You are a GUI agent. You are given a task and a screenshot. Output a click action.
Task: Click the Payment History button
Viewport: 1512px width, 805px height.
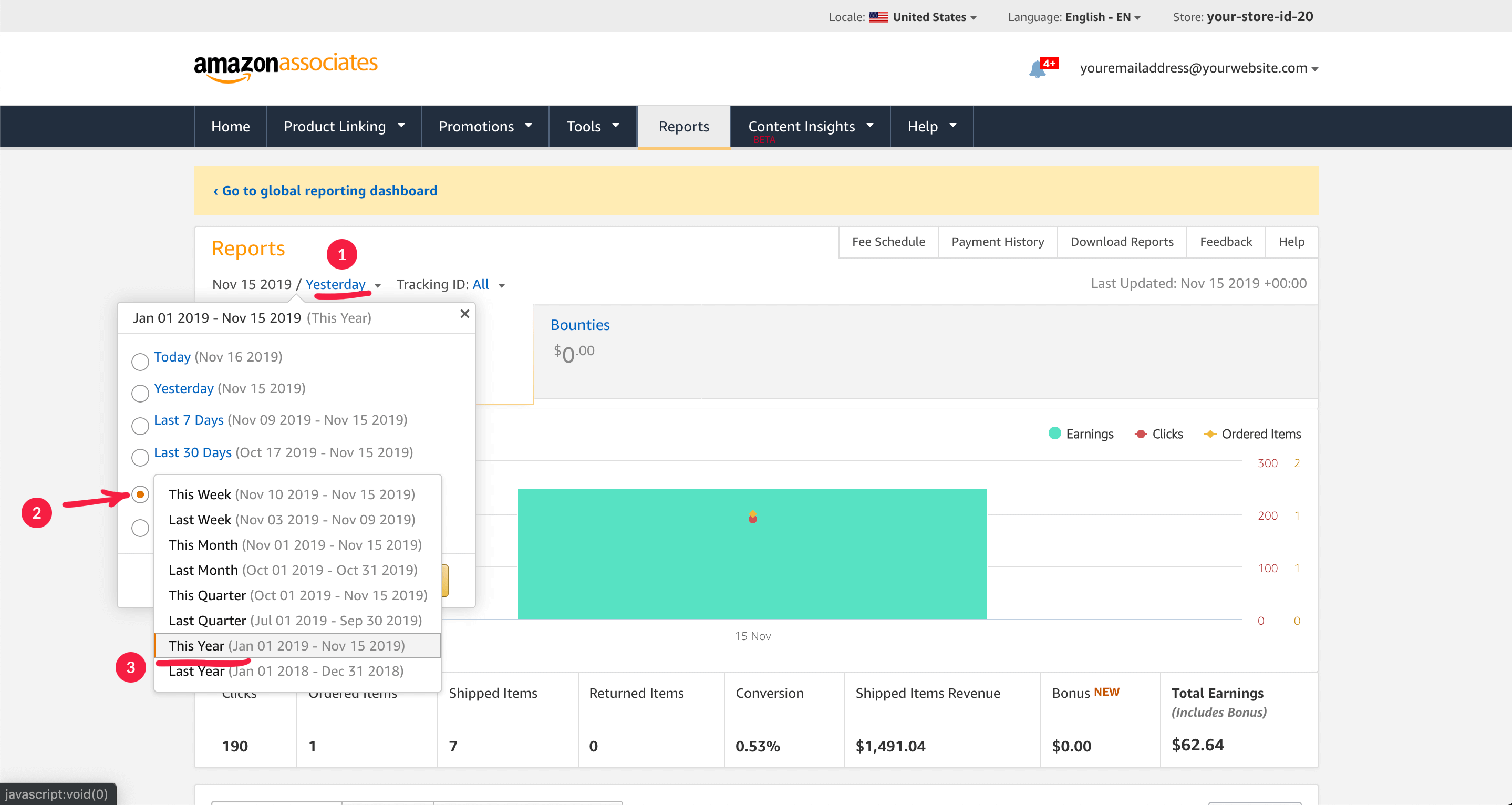pos(998,242)
